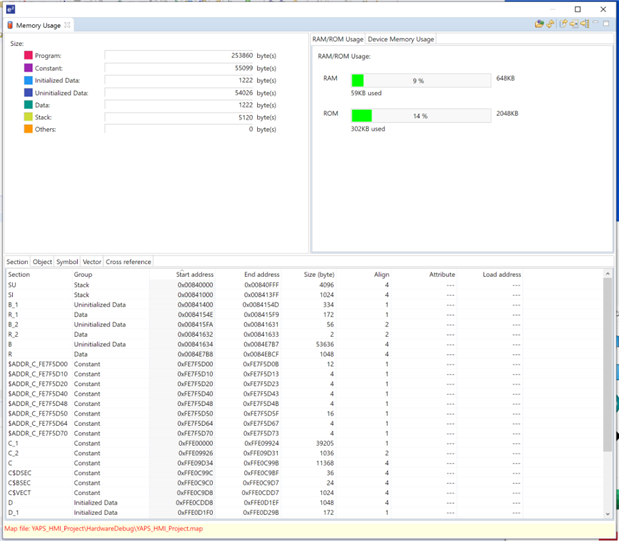This screenshot has width=619, height=541.
Task: Close the Memory Usage view tab
Action: tap(68, 25)
